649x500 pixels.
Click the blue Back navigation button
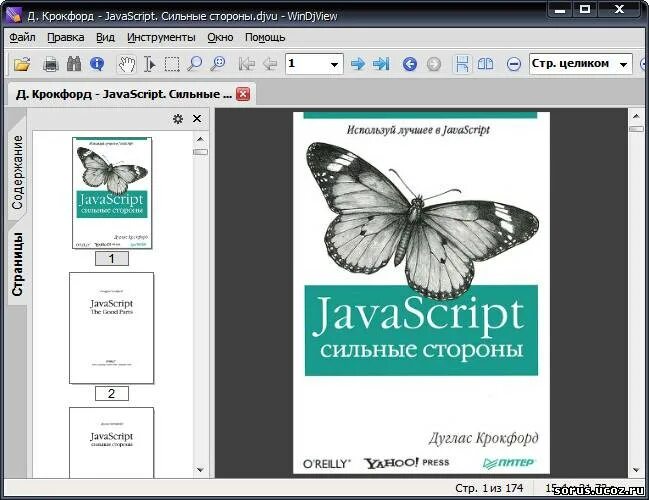410,64
